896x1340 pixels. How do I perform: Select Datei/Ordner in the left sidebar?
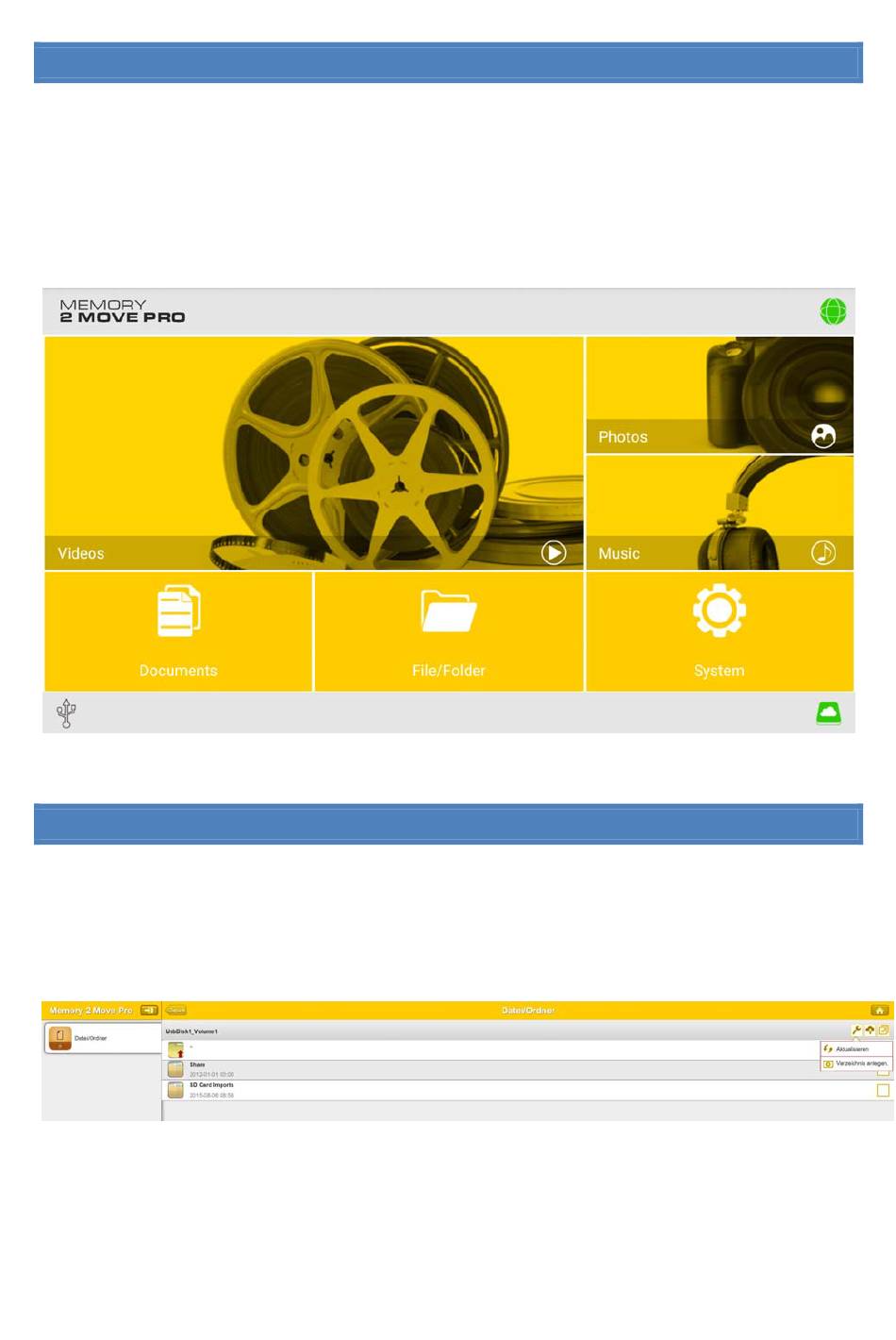coord(102,1038)
